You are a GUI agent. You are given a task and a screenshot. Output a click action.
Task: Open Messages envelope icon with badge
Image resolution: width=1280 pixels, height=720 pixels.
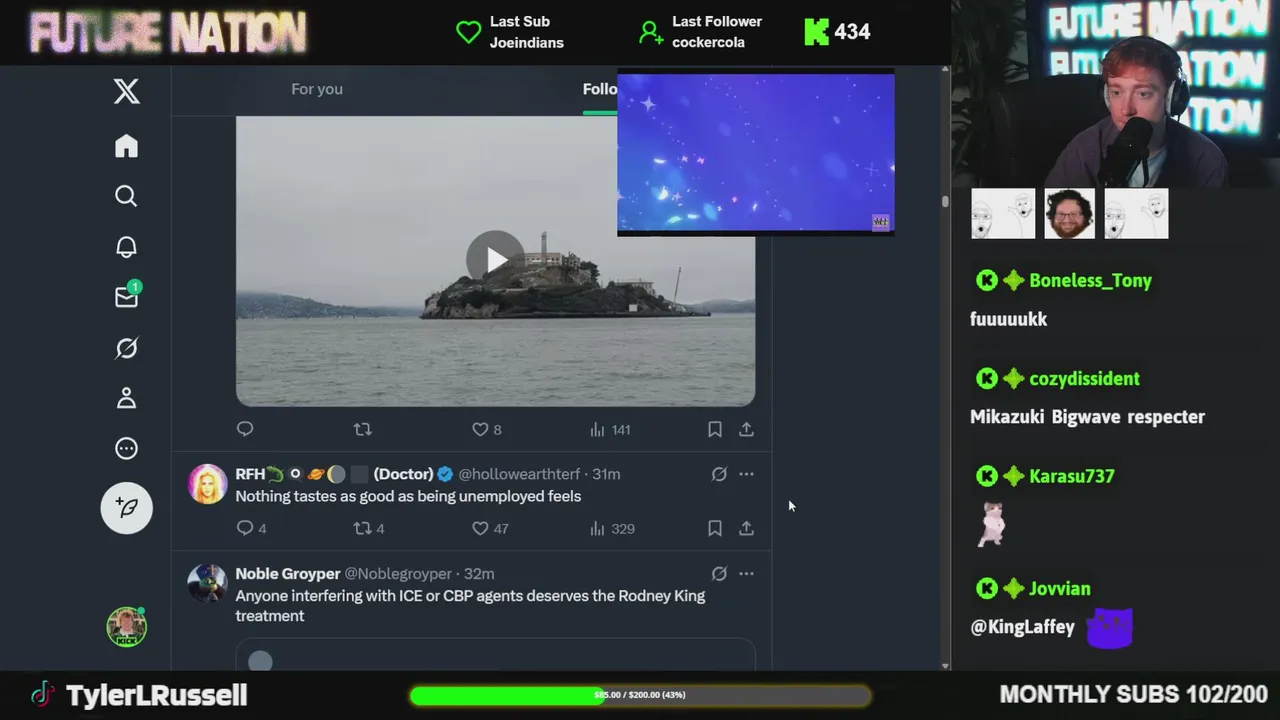[x=127, y=296]
